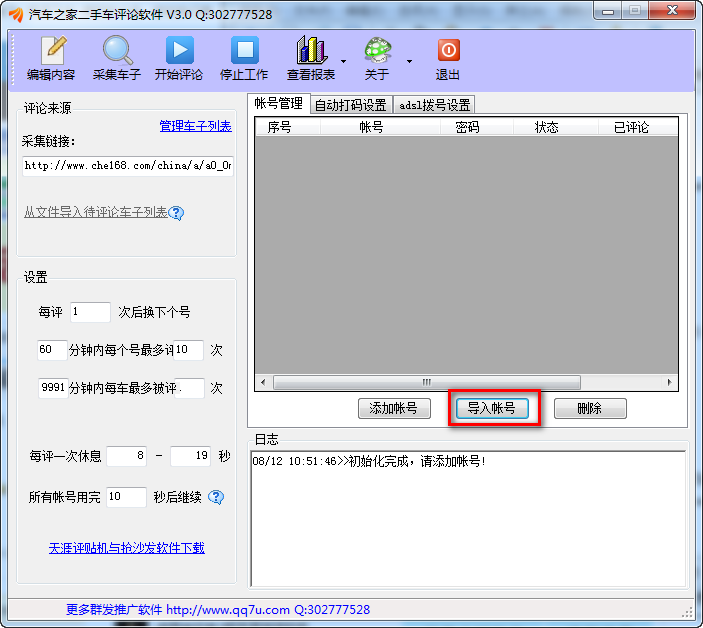Click help icon next to 秒后继续

tap(216, 497)
